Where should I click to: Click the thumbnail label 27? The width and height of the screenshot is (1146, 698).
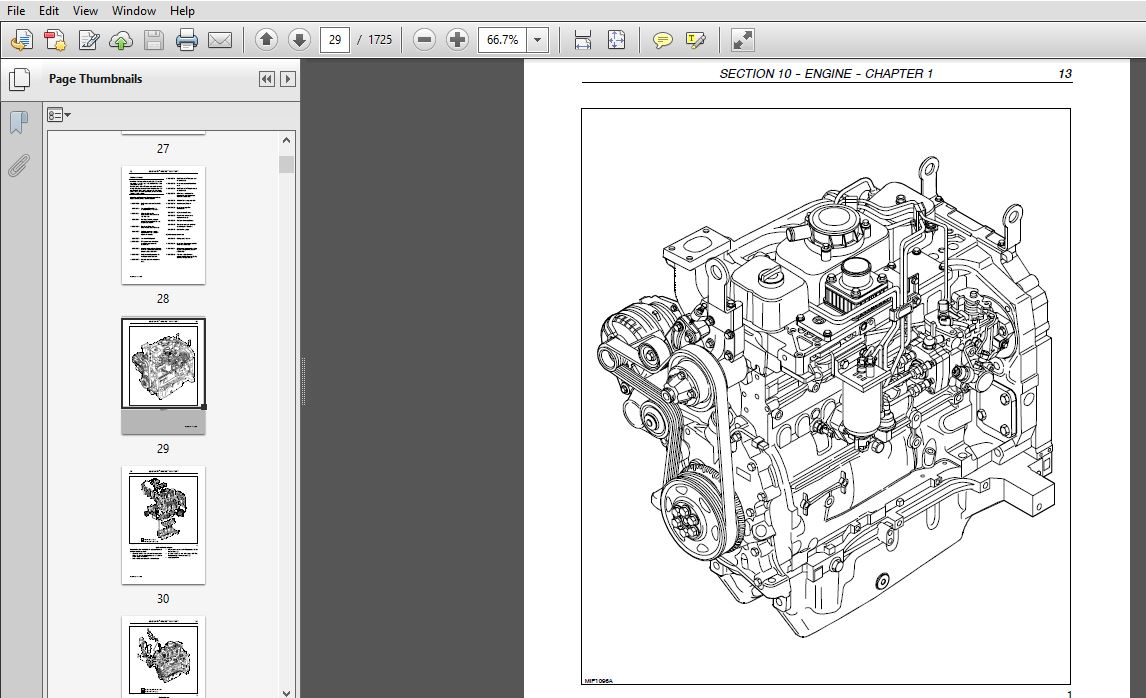pyautogui.click(x=163, y=148)
